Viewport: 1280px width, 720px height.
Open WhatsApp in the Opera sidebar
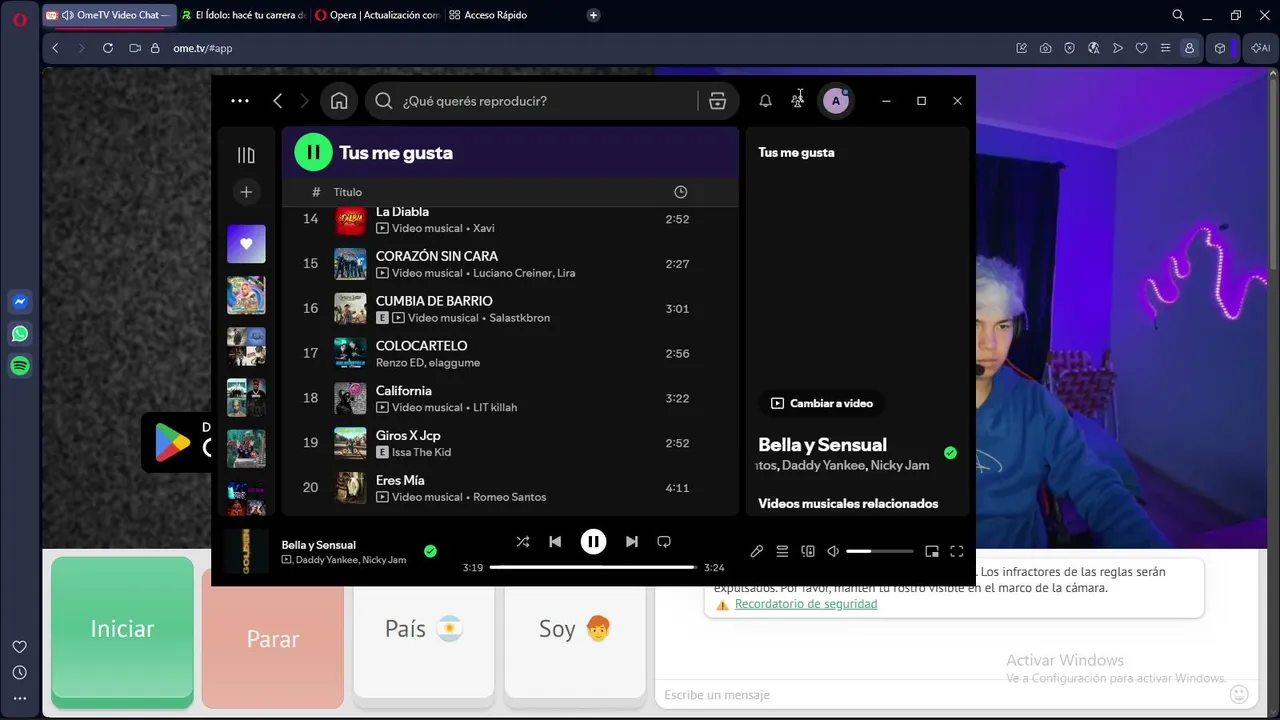pos(20,334)
